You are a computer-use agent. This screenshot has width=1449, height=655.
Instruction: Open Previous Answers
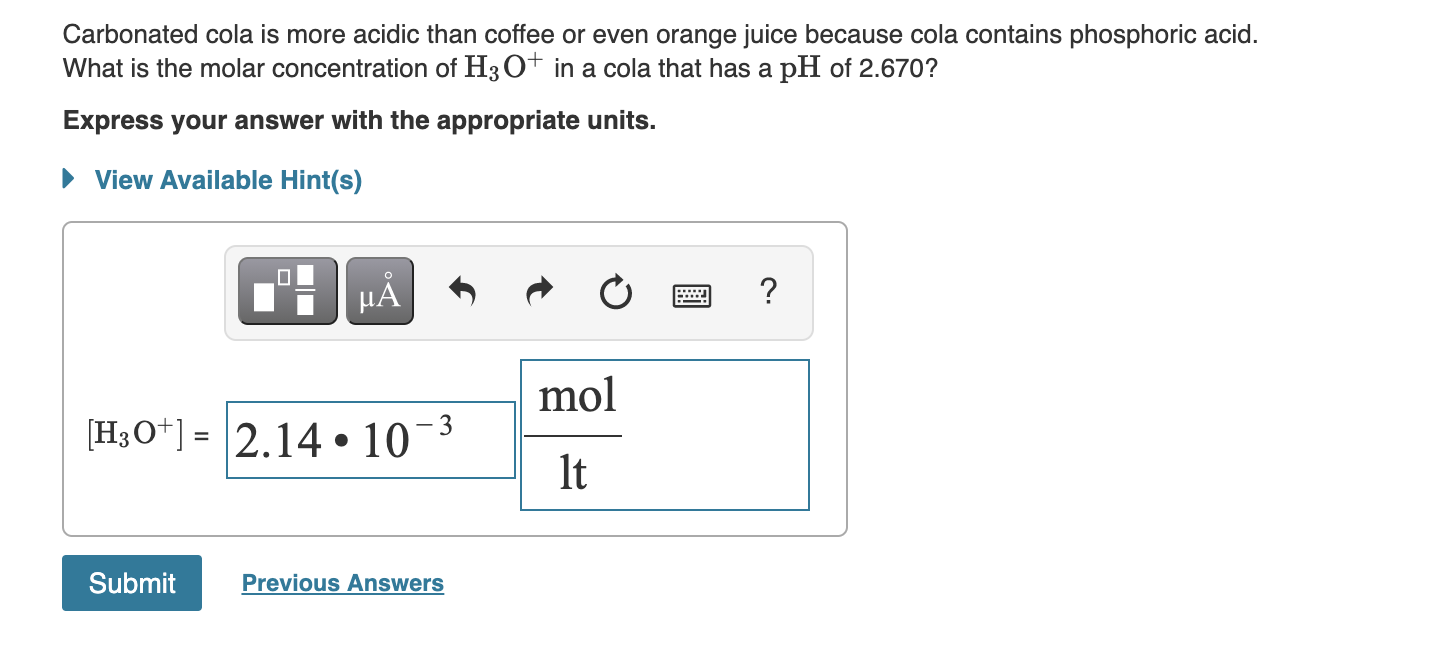coord(342,583)
